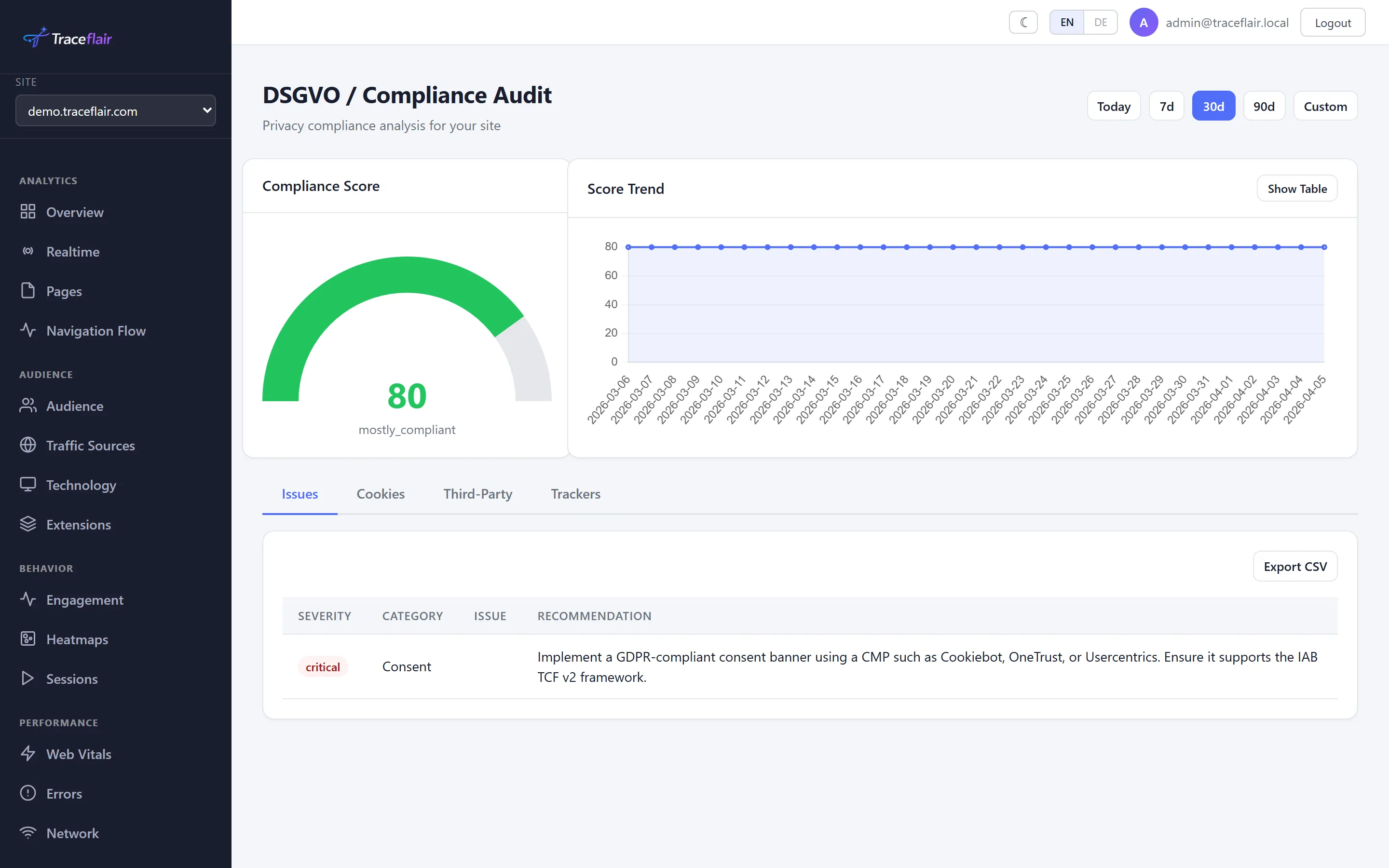Click the Consent category cell

click(407, 666)
